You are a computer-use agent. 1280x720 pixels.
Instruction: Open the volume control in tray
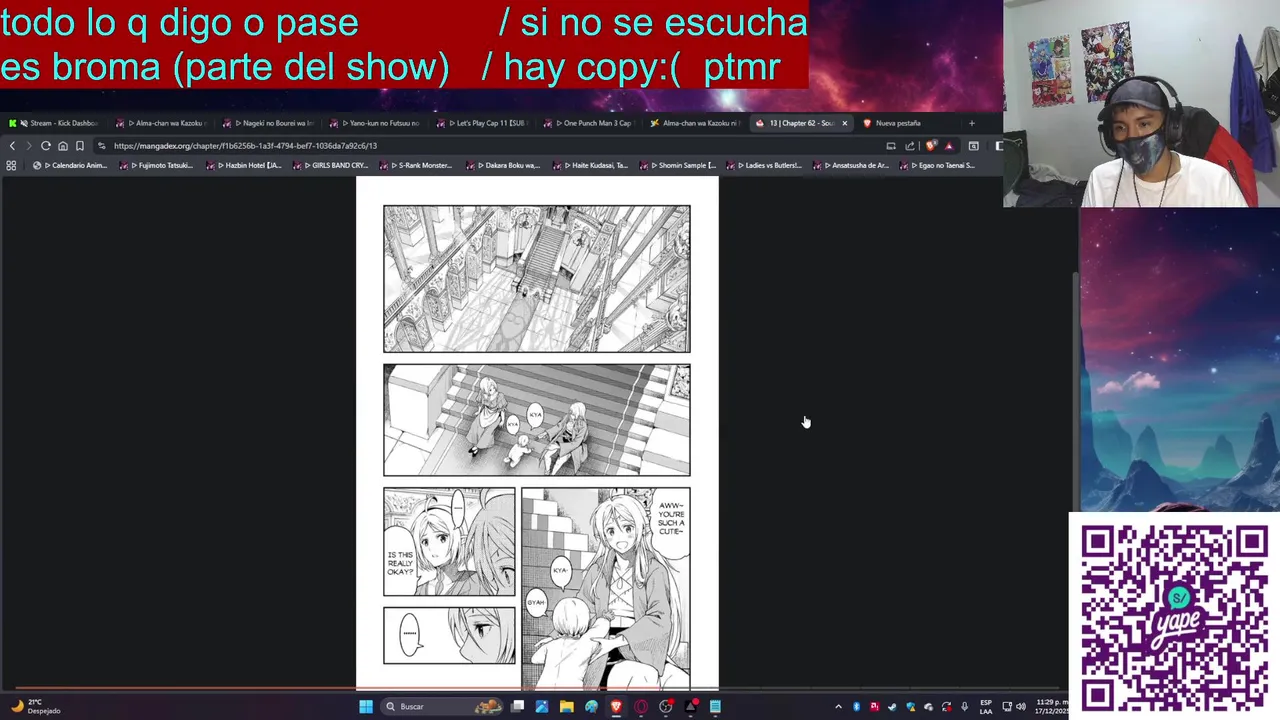(x=1020, y=707)
